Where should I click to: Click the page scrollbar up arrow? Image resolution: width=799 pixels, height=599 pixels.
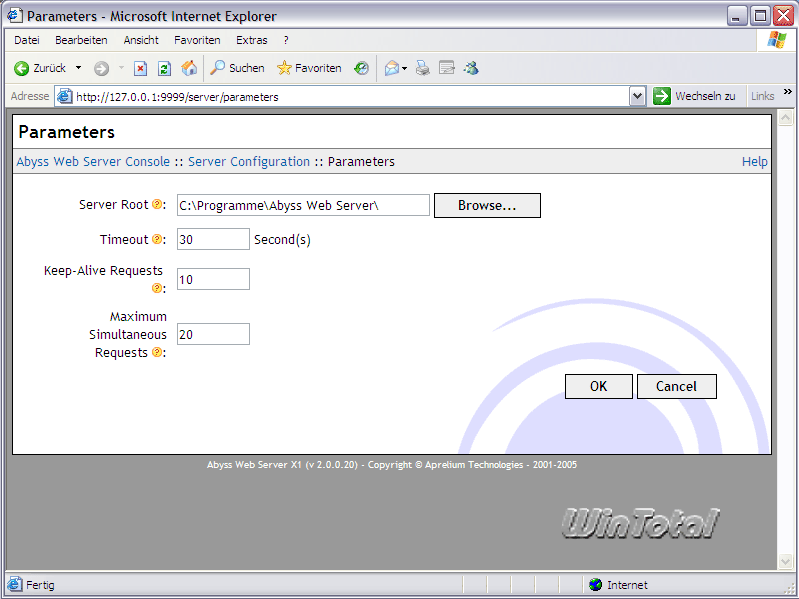785,118
